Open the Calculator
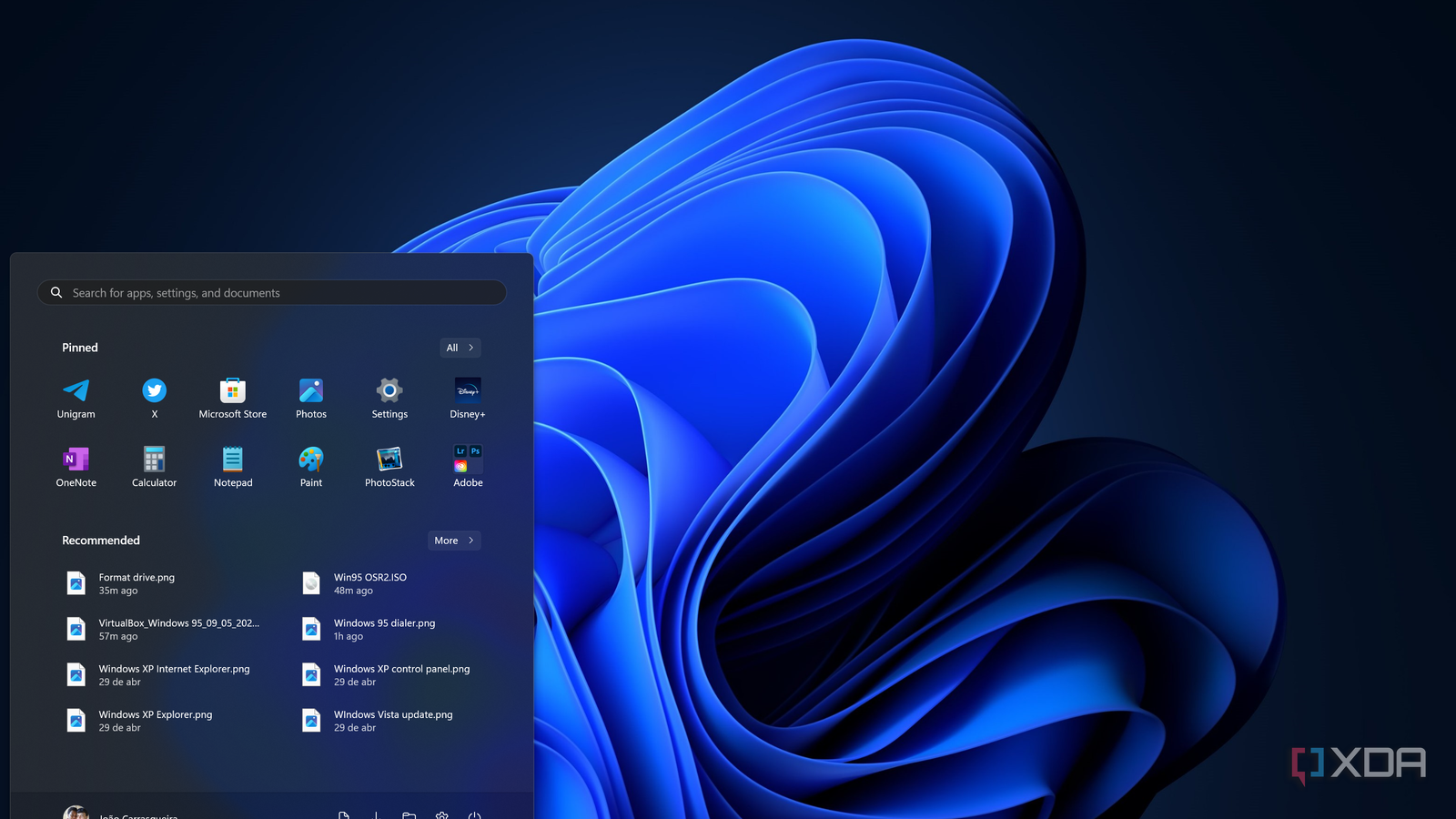Screen dimensions: 1456x819 click(154, 466)
